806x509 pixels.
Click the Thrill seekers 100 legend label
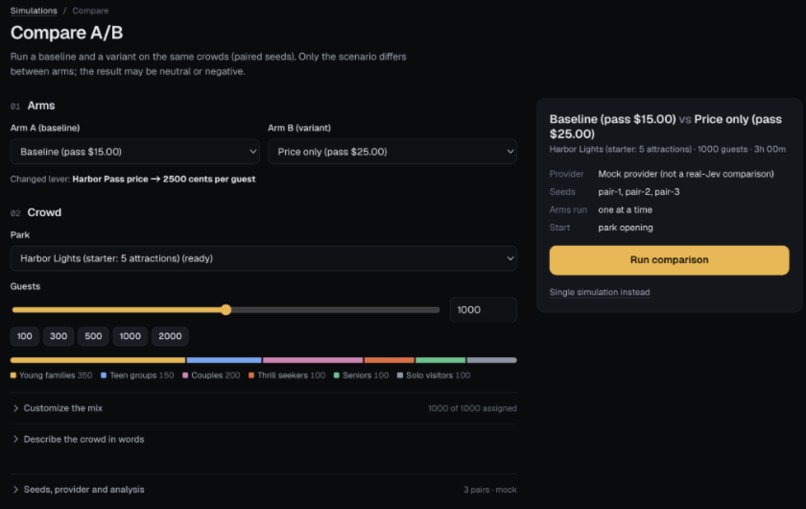click(x=287, y=375)
